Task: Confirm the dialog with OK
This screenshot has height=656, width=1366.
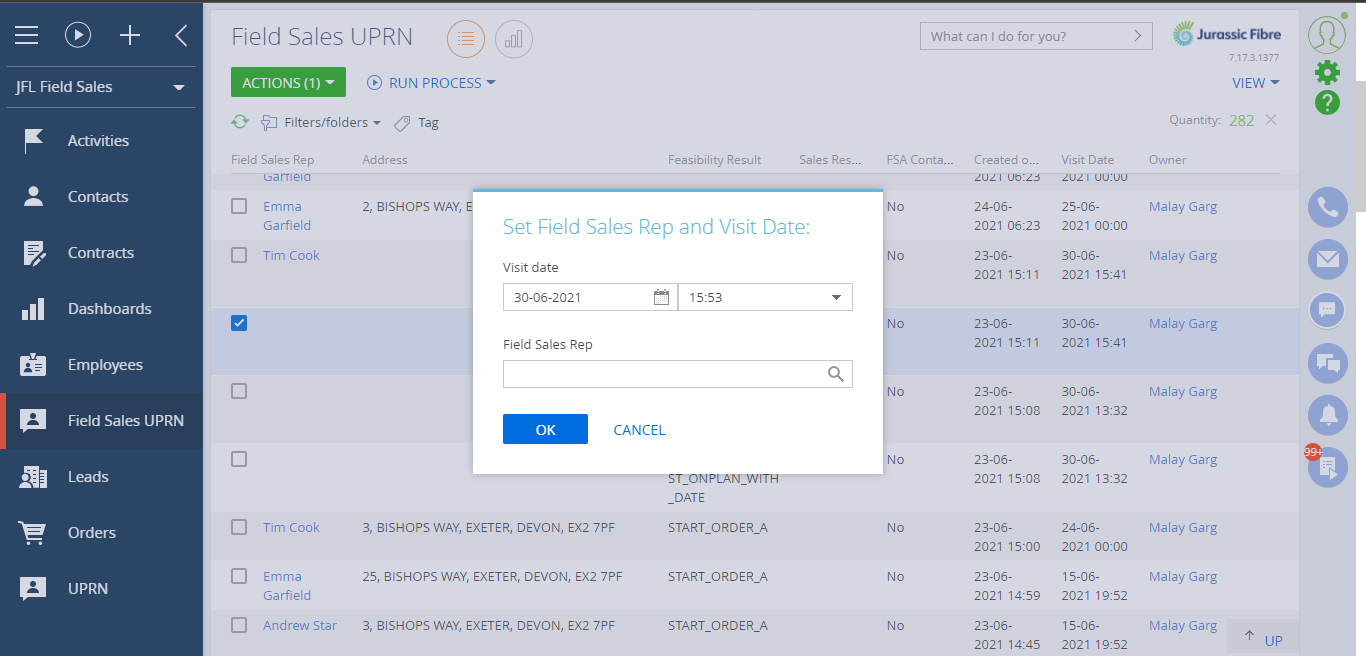Action: 545,429
